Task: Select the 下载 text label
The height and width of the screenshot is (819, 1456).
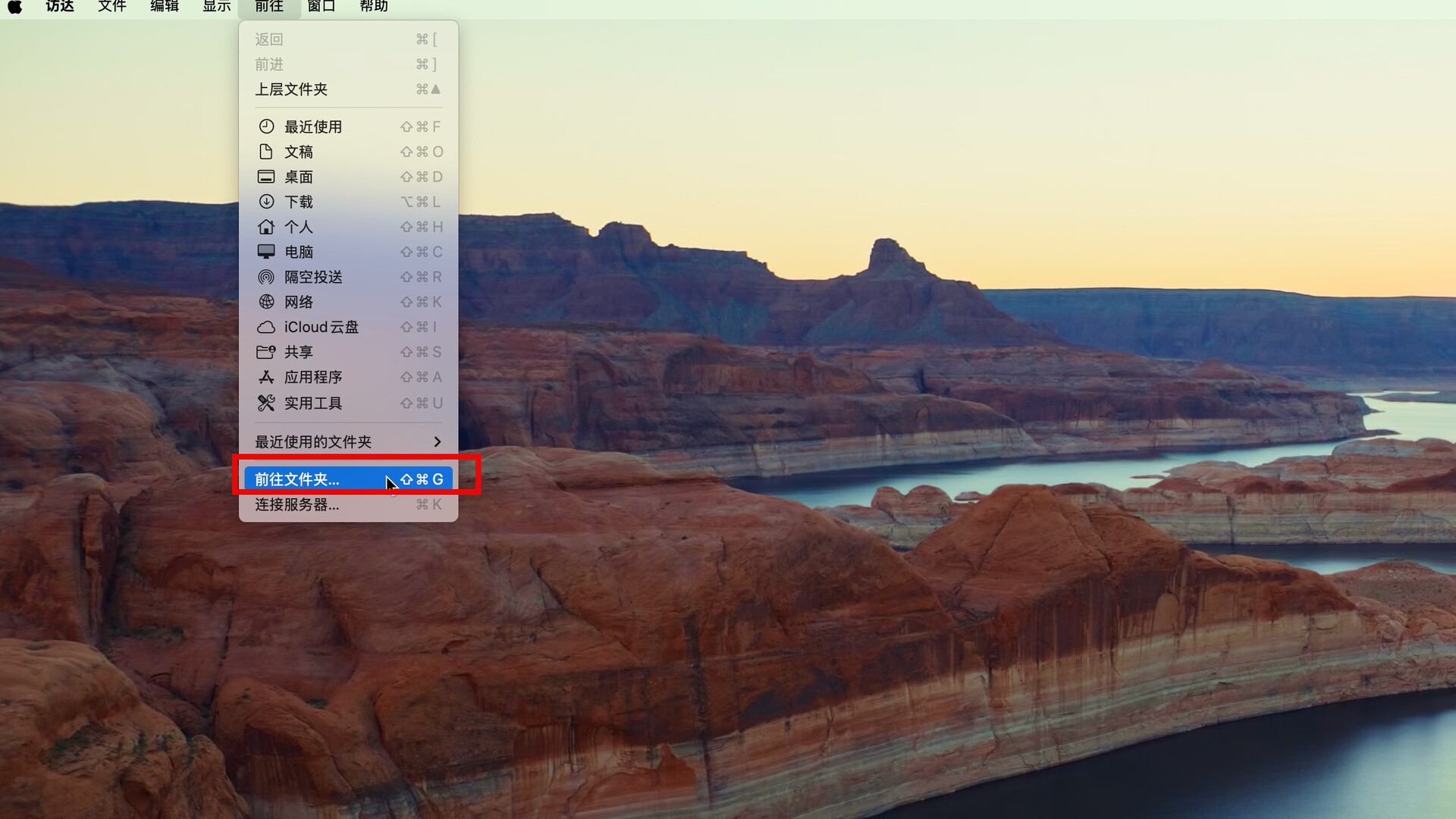Action: point(299,202)
